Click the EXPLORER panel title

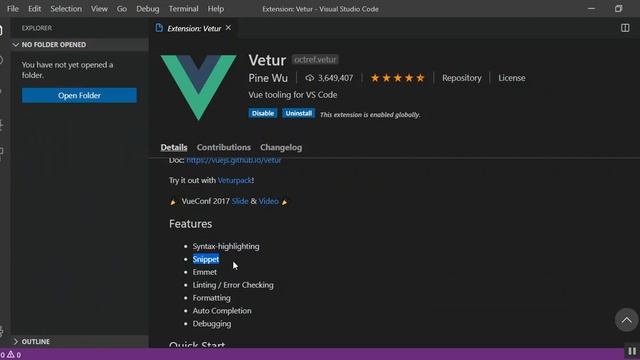point(37,28)
